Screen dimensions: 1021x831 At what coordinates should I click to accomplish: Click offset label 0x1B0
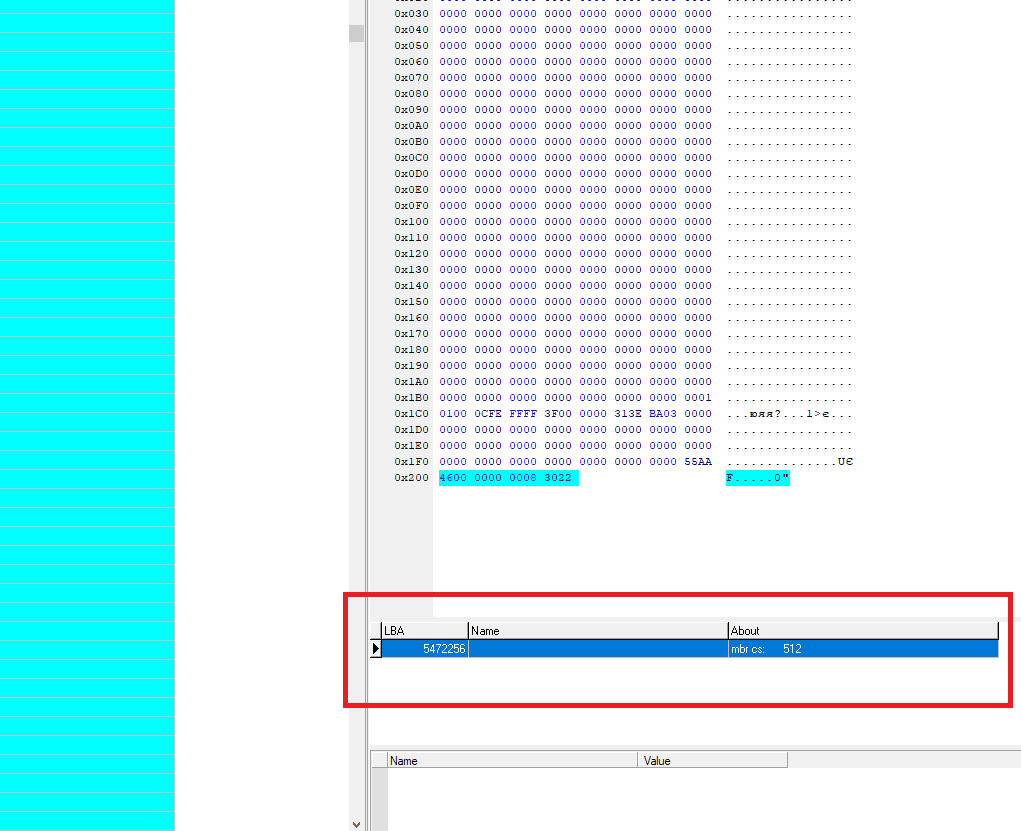pyautogui.click(x=412, y=397)
